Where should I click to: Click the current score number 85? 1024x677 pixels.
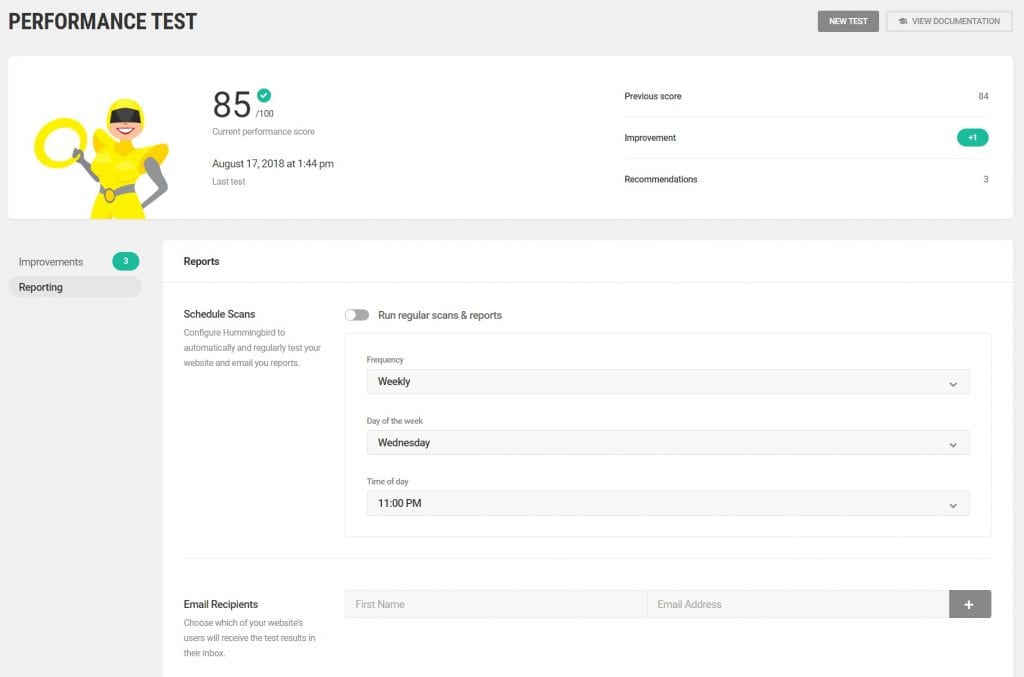232,104
